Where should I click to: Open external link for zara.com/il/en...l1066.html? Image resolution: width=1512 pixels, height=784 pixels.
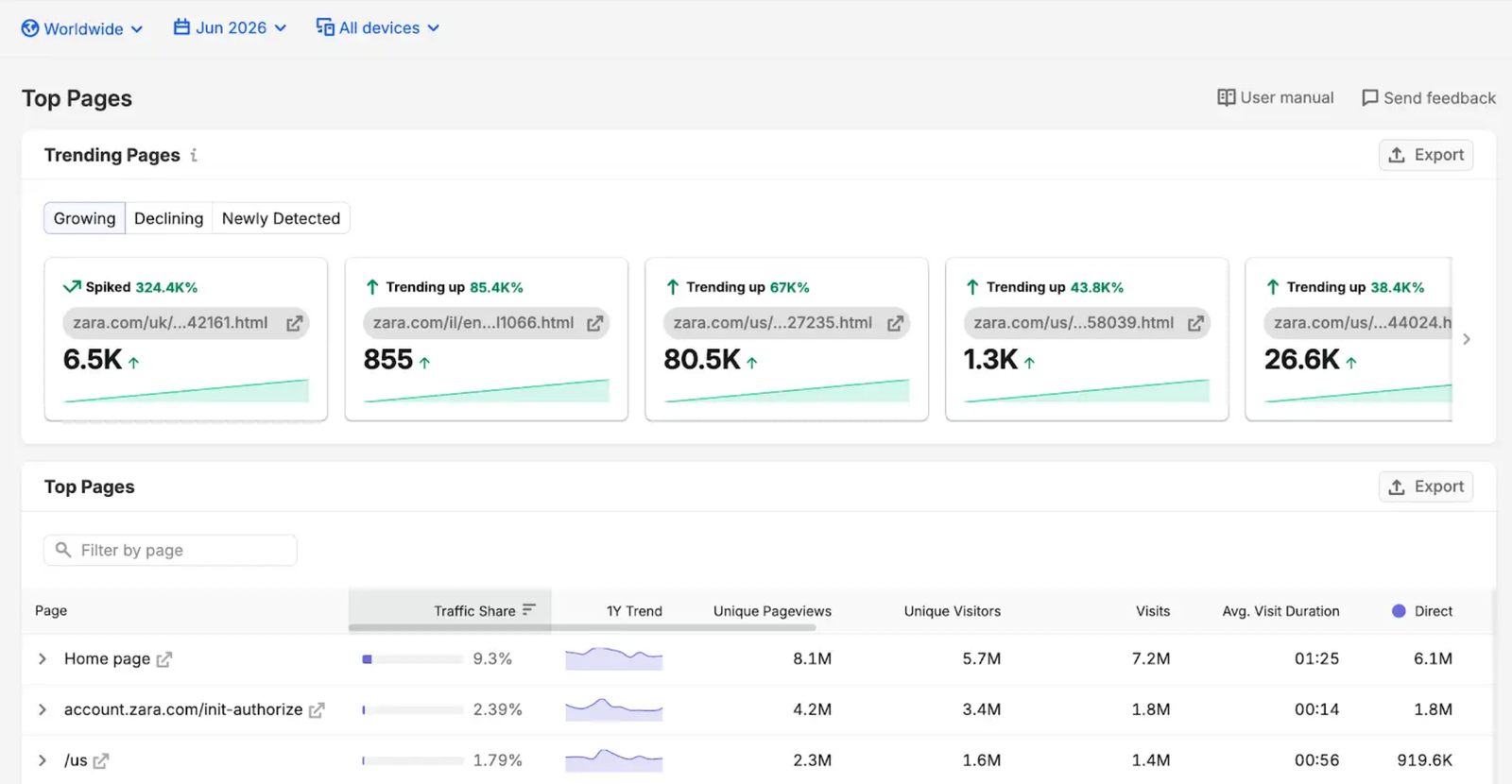[x=594, y=323]
